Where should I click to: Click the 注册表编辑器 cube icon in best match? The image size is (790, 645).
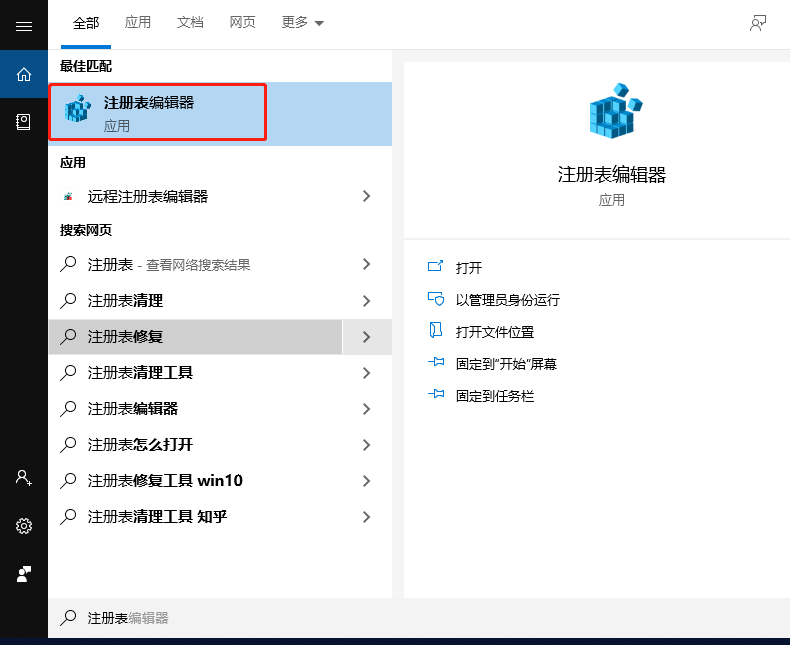click(x=78, y=109)
